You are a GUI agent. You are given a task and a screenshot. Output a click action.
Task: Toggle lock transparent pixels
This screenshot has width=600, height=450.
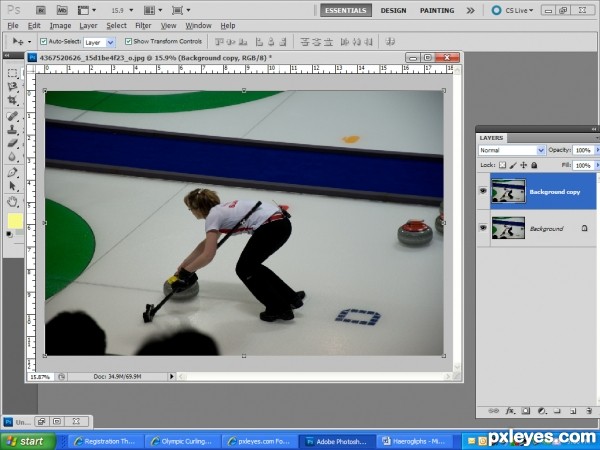pos(502,165)
